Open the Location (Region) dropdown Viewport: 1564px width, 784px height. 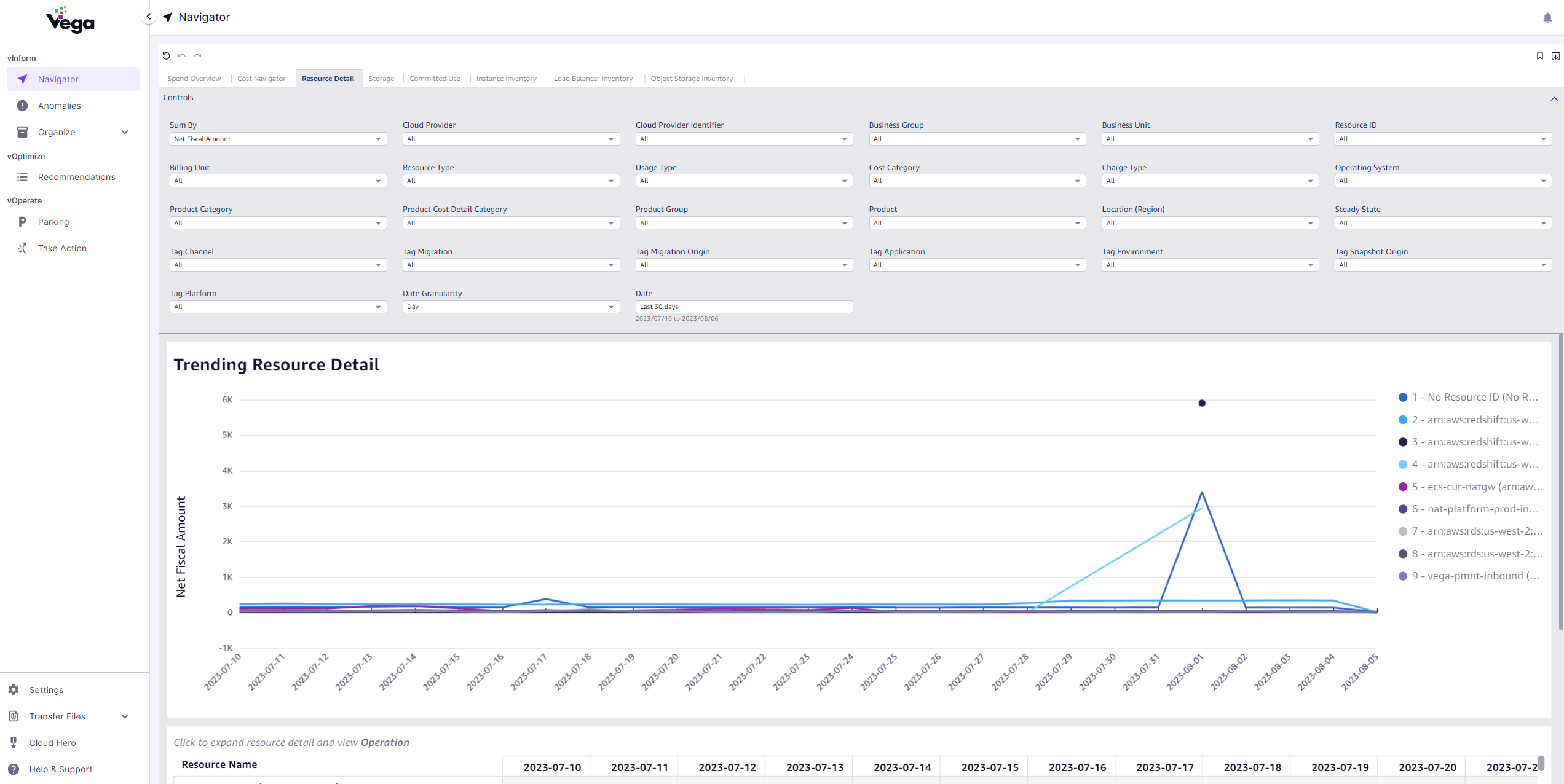(1210, 223)
